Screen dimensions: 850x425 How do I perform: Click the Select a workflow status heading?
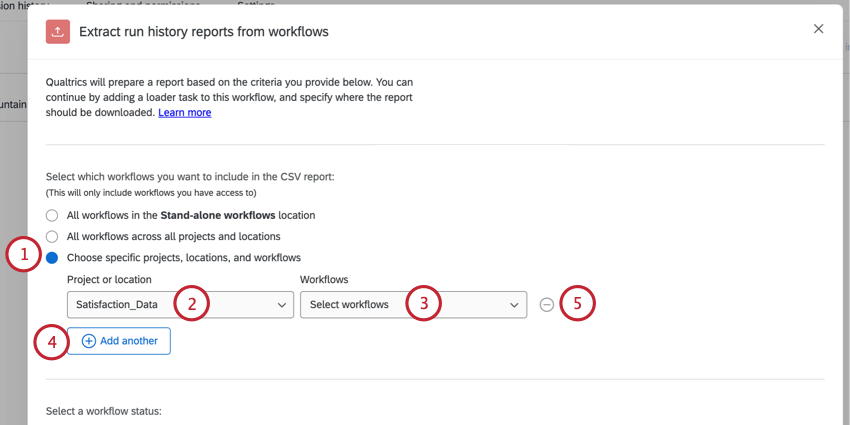pyautogui.click(x=103, y=412)
